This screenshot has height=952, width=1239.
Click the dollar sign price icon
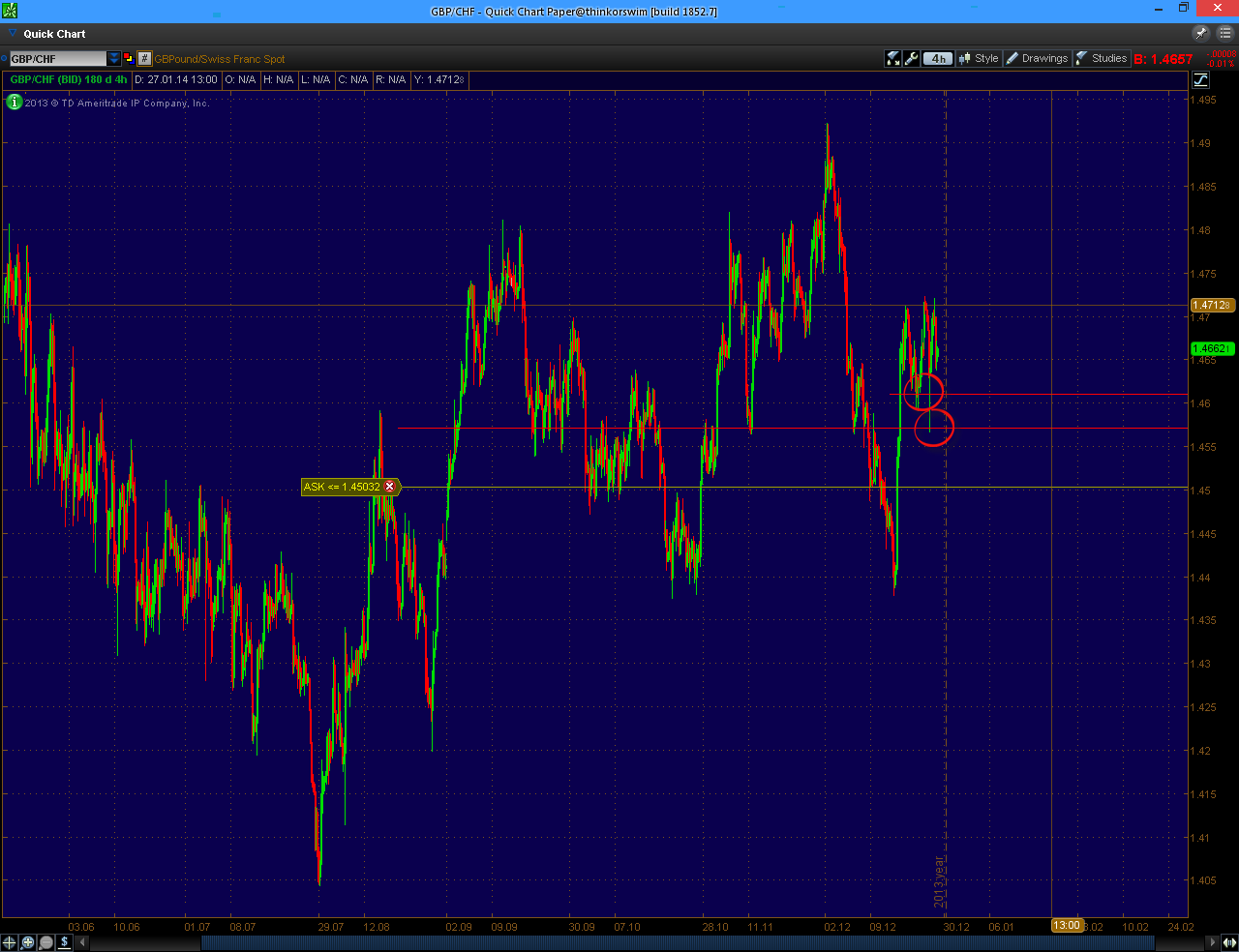point(65,941)
